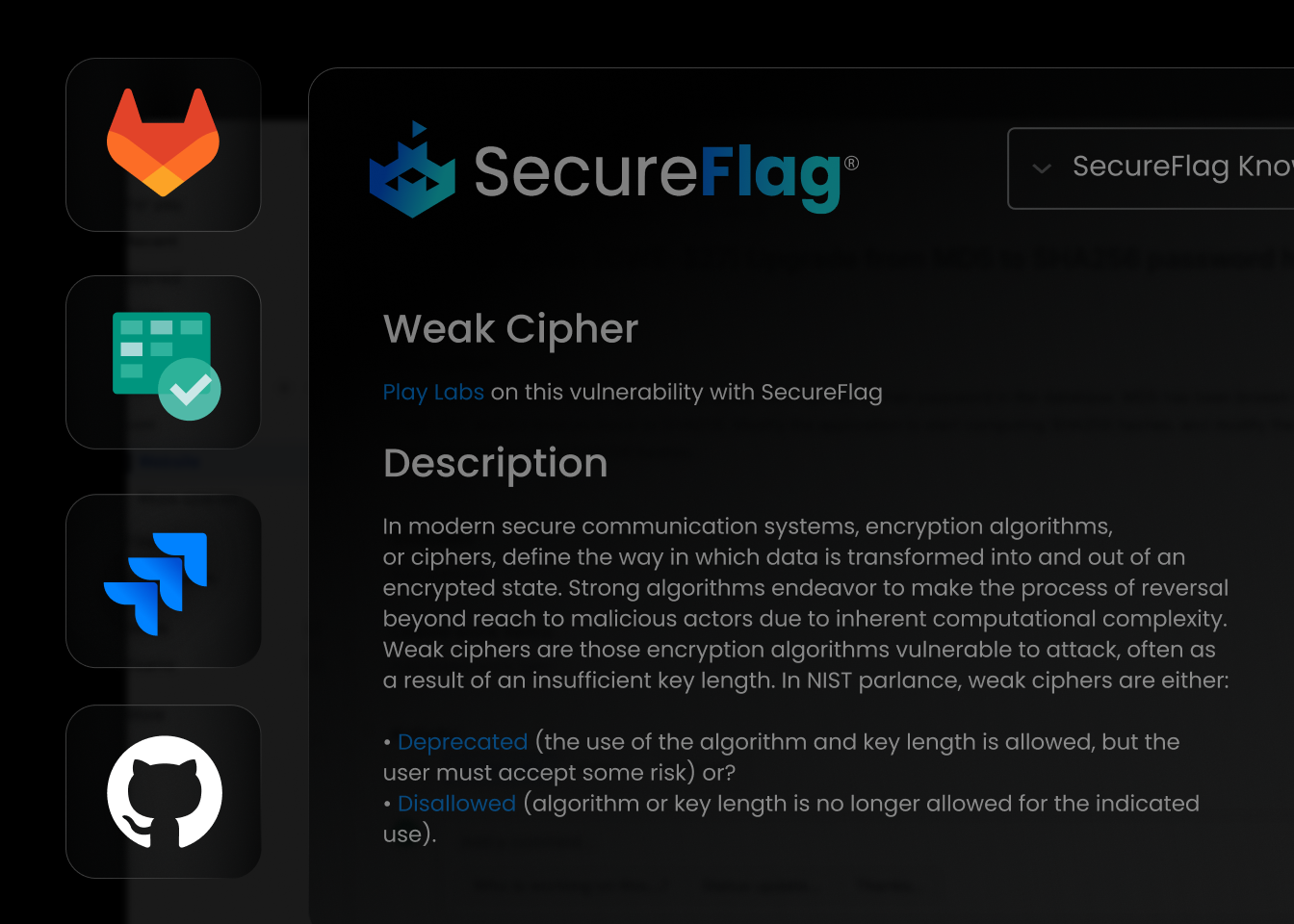Click the paragraph starting "In modern secure communication"
This screenshot has height=924, width=1294.
(747, 526)
